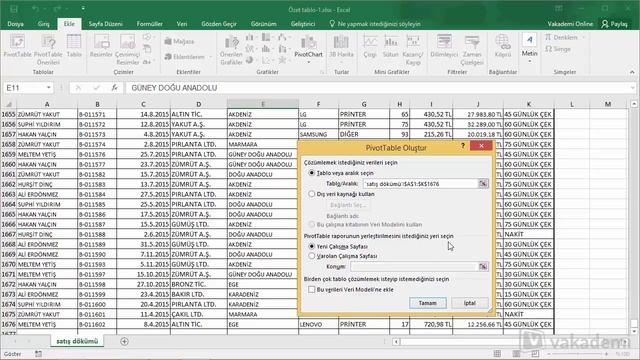640x360 pixels.
Task: Click Vakademi Online account name
Action: (570, 24)
